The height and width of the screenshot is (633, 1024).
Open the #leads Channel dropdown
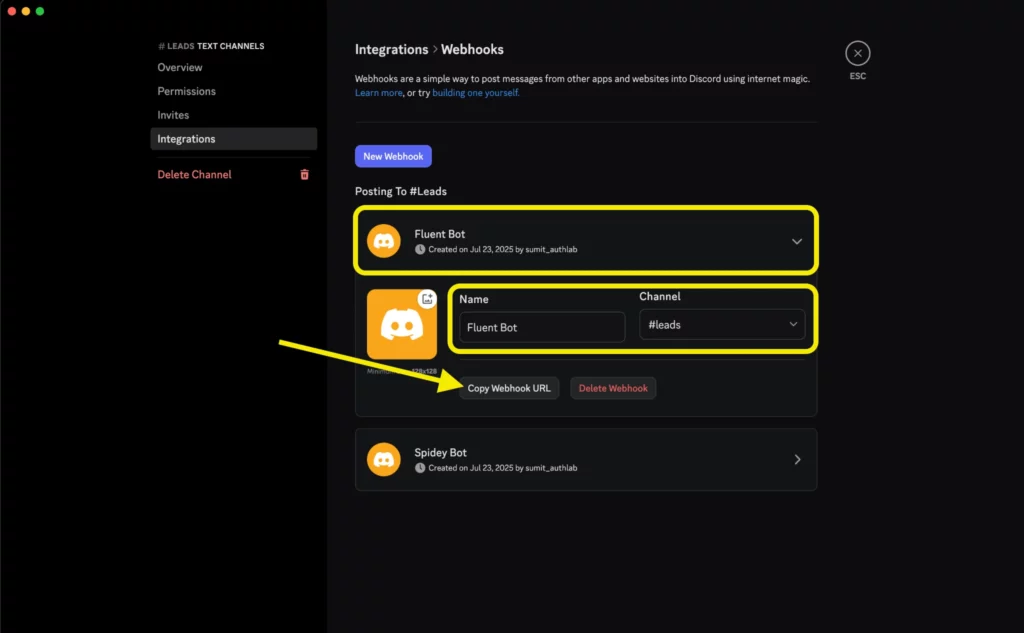pyautogui.click(x=722, y=324)
